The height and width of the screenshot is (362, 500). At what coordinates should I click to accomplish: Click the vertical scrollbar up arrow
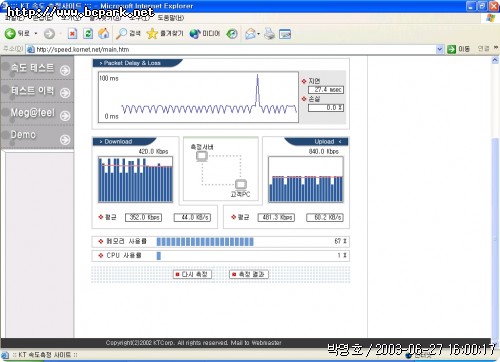click(x=495, y=60)
